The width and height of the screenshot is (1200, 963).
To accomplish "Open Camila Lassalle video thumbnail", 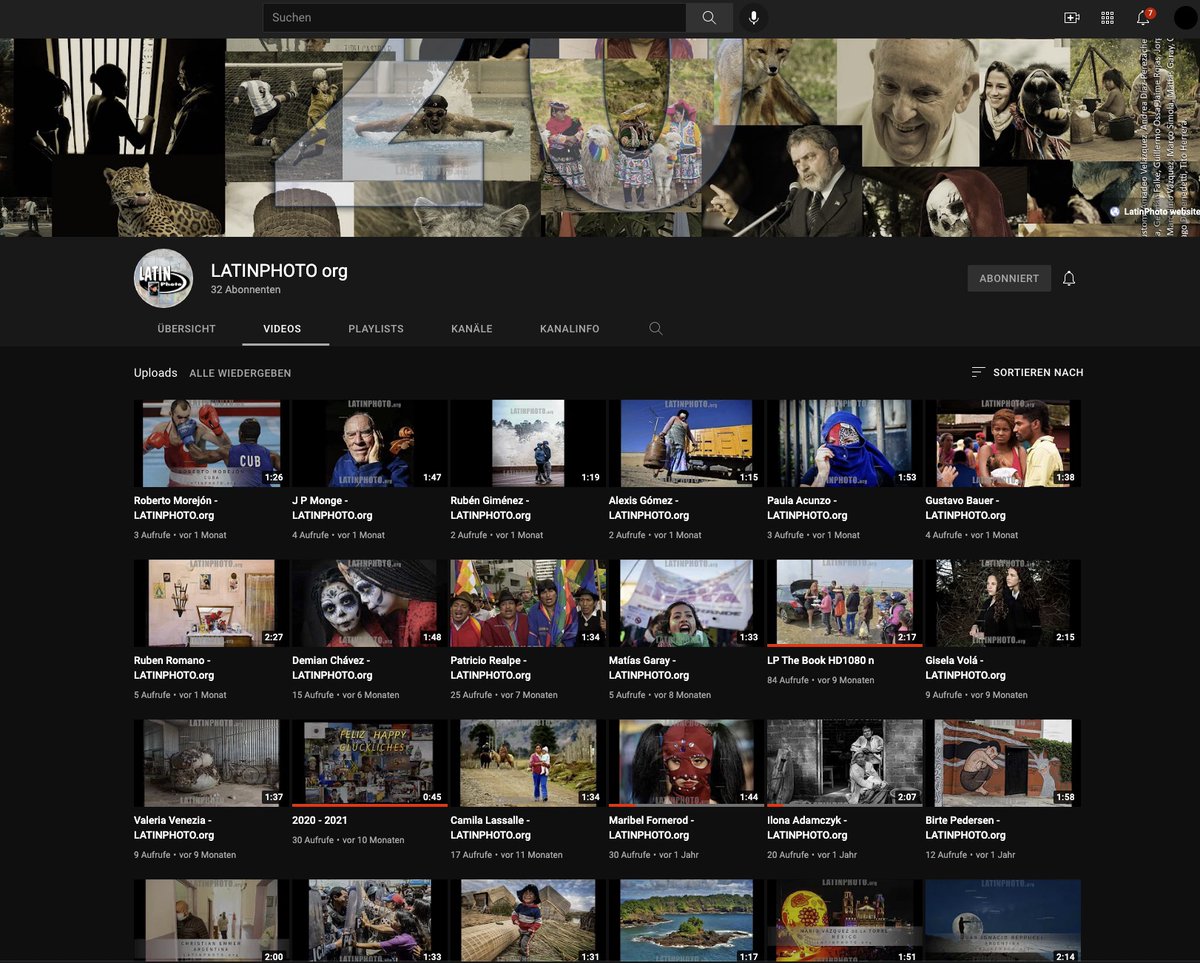I will pyautogui.click(x=528, y=763).
